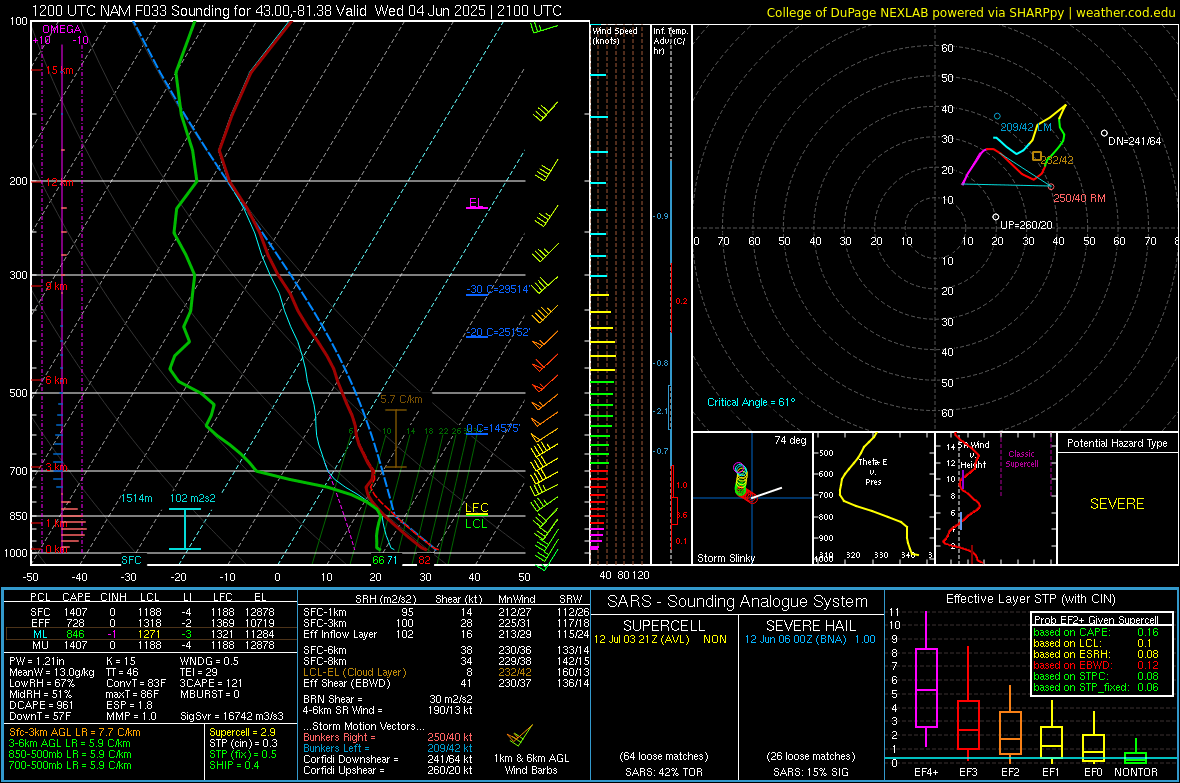Click the OMEGA label

pos(61,29)
